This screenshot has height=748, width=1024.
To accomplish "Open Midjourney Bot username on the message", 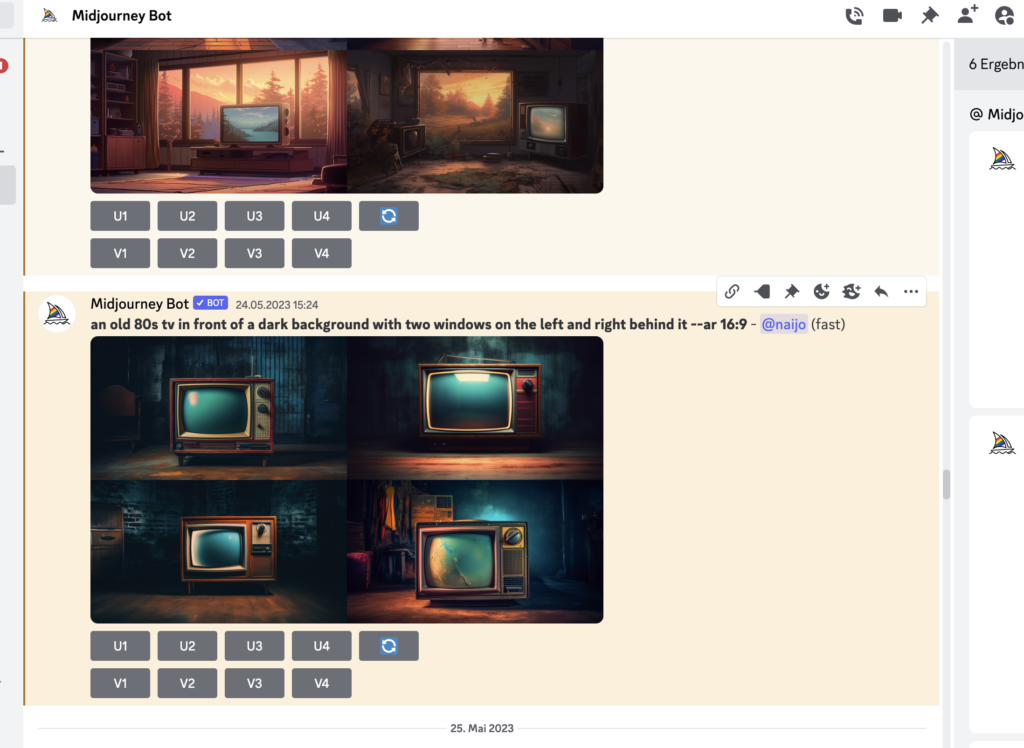I will (139, 304).
